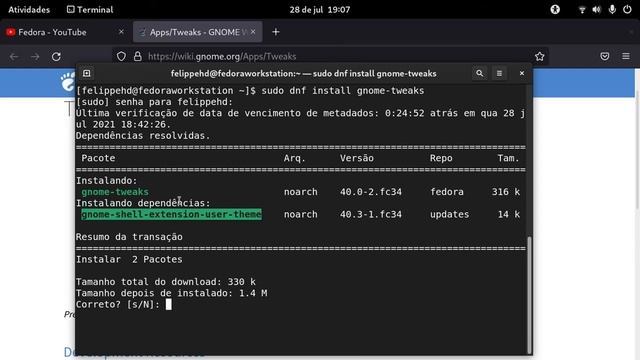Click 'Instalar 2 Pacotes' line
The height and width of the screenshot is (360, 640).
129,260
